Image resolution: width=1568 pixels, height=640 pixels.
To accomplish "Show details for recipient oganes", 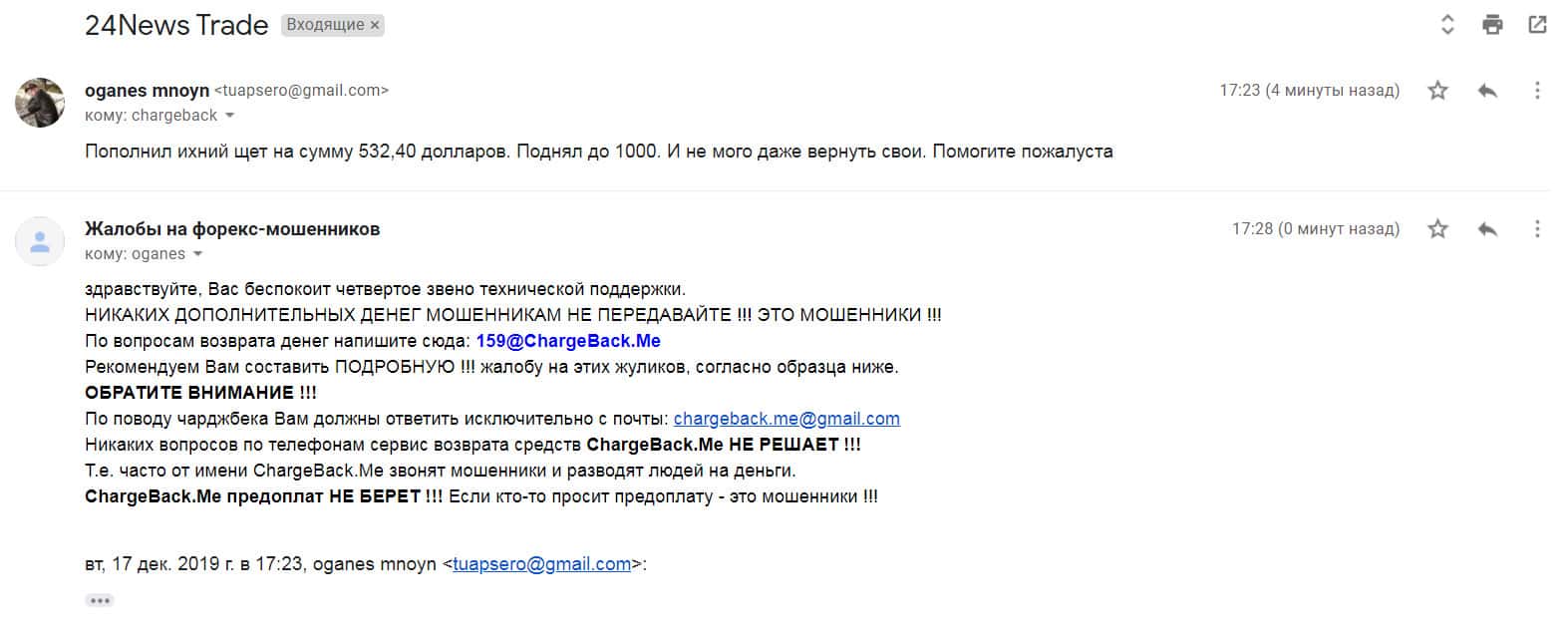I will [197, 254].
